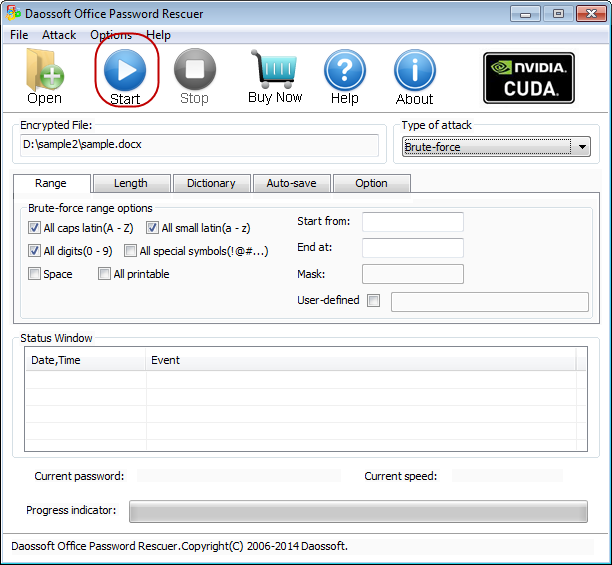The image size is (612, 565).
Task: Uncheck All caps latin(A - Z)
Action: pos(34,227)
